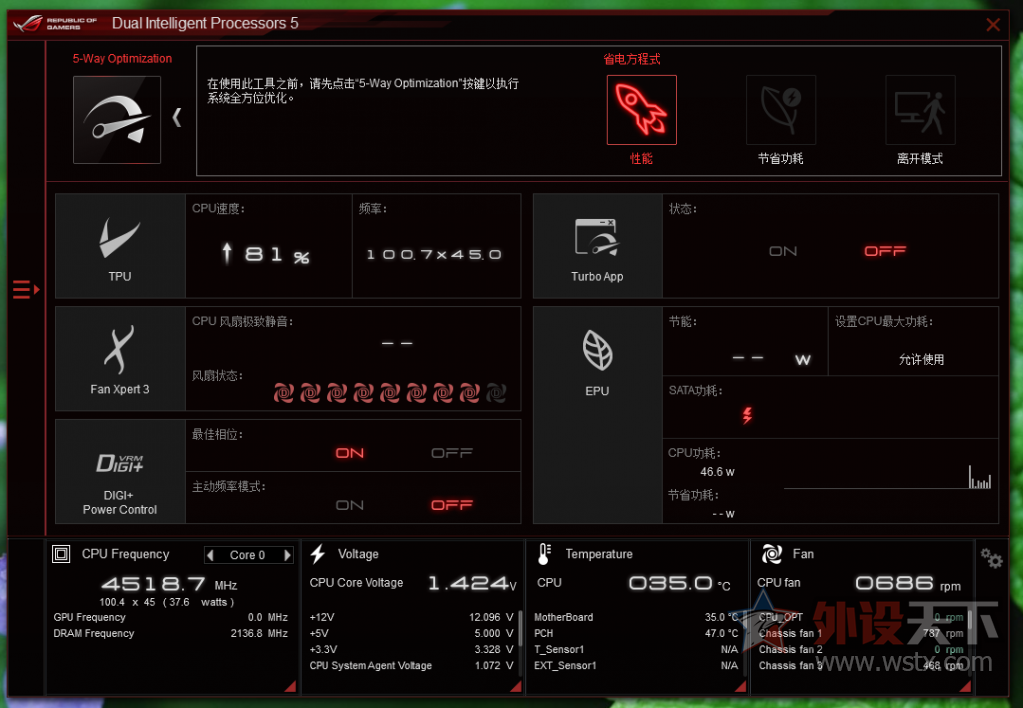Screen dimensions: 1023x708
Task: Set 最佳相位 to ON
Action: 350,453
